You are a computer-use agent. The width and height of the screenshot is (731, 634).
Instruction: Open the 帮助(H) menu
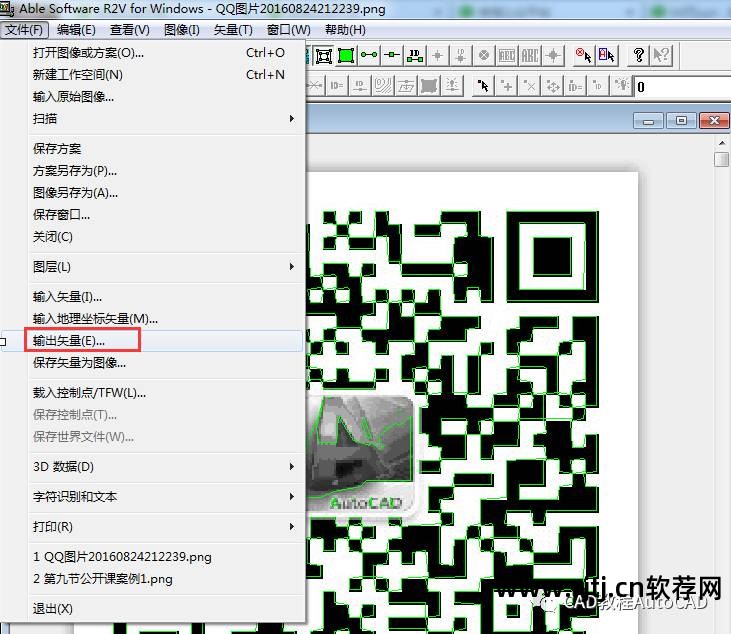tap(345, 30)
